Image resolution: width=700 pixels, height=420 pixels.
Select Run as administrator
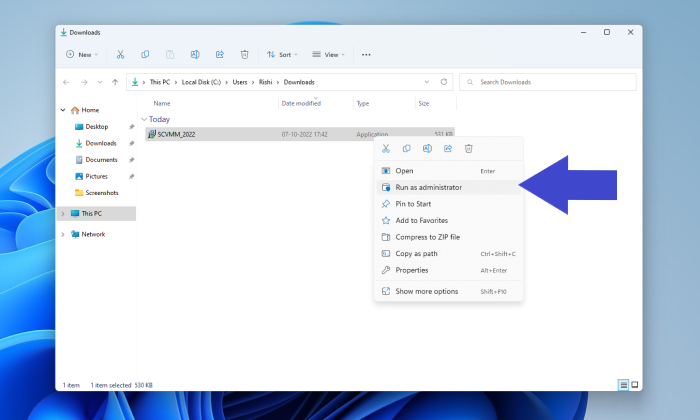[x=448, y=187]
